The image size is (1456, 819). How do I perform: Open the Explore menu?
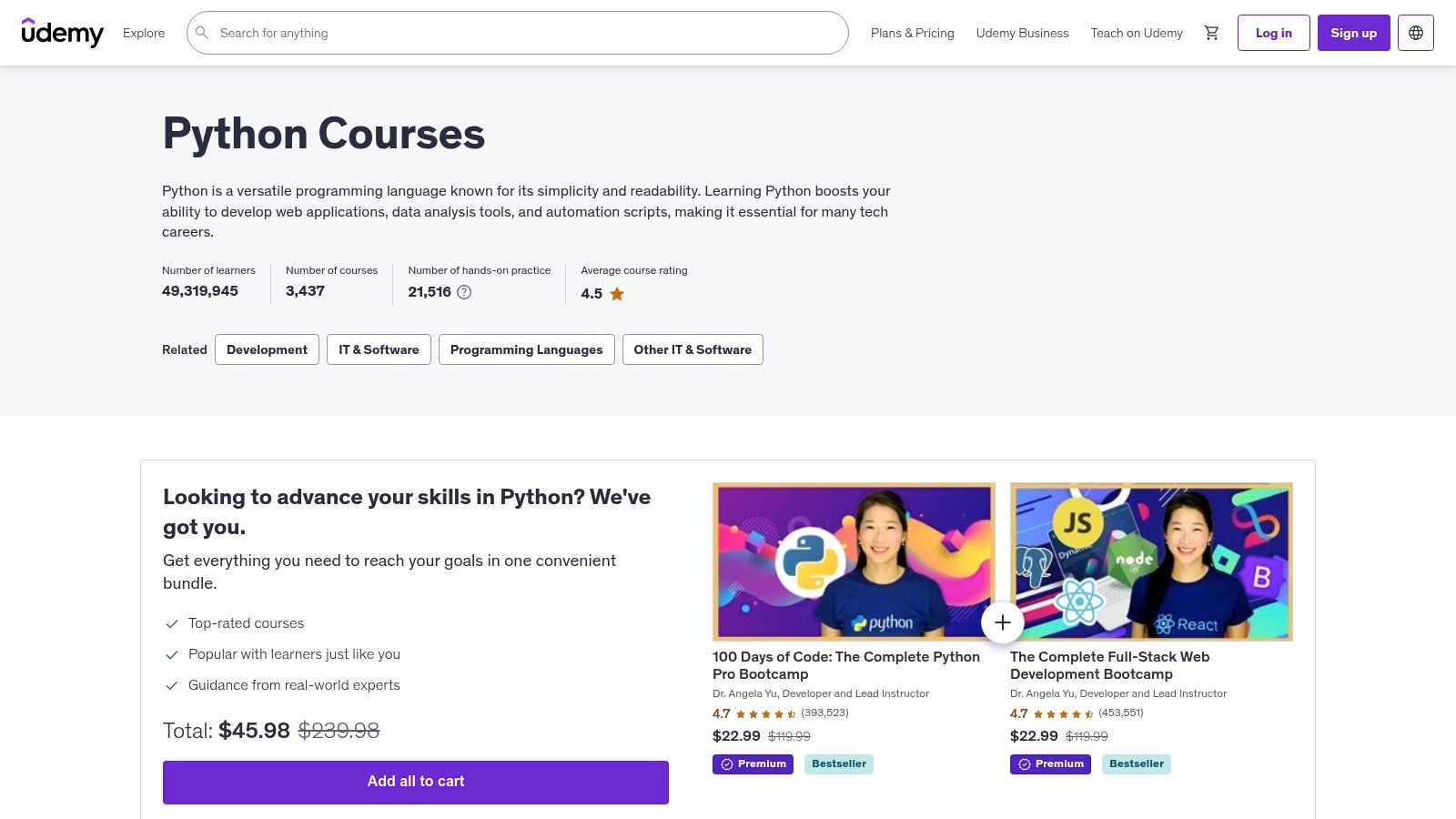click(144, 33)
